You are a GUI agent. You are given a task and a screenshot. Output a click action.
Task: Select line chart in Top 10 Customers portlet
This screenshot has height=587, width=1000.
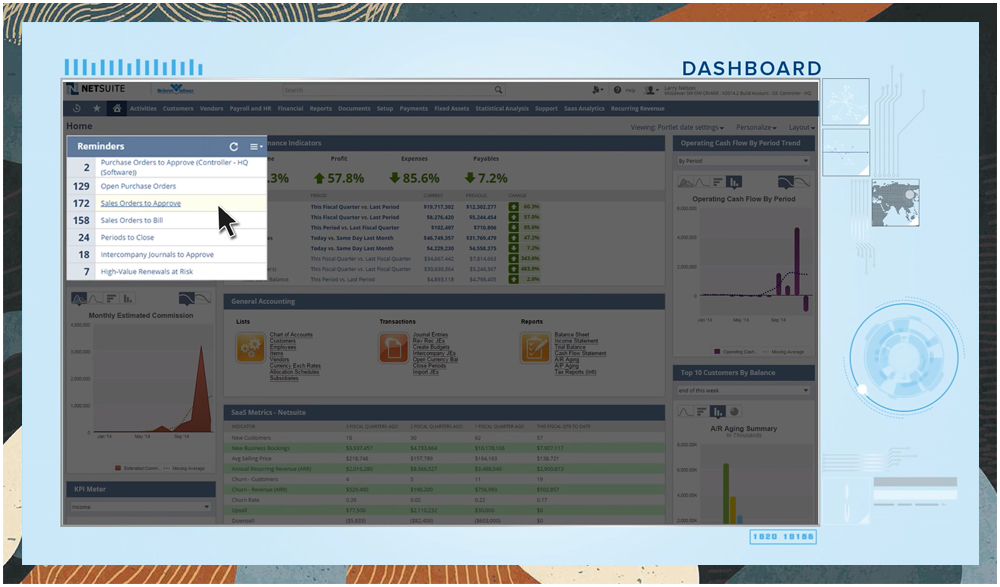tap(686, 412)
